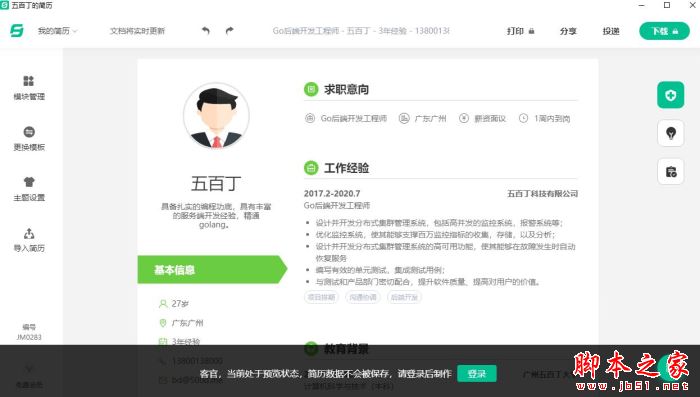
Task: Select the 工作经验 section heading
Action: click(346, 168)
